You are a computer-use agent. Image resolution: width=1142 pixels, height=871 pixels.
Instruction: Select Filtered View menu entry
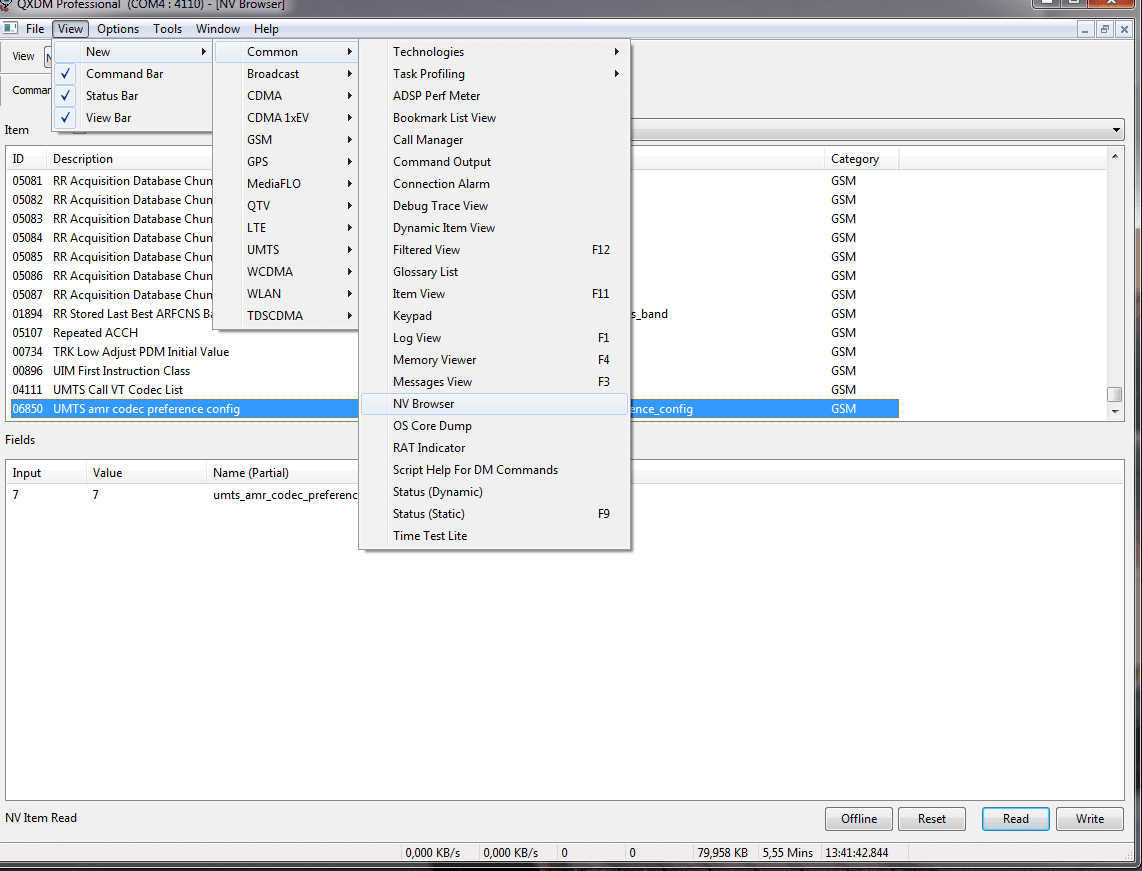tap(495, 250)
